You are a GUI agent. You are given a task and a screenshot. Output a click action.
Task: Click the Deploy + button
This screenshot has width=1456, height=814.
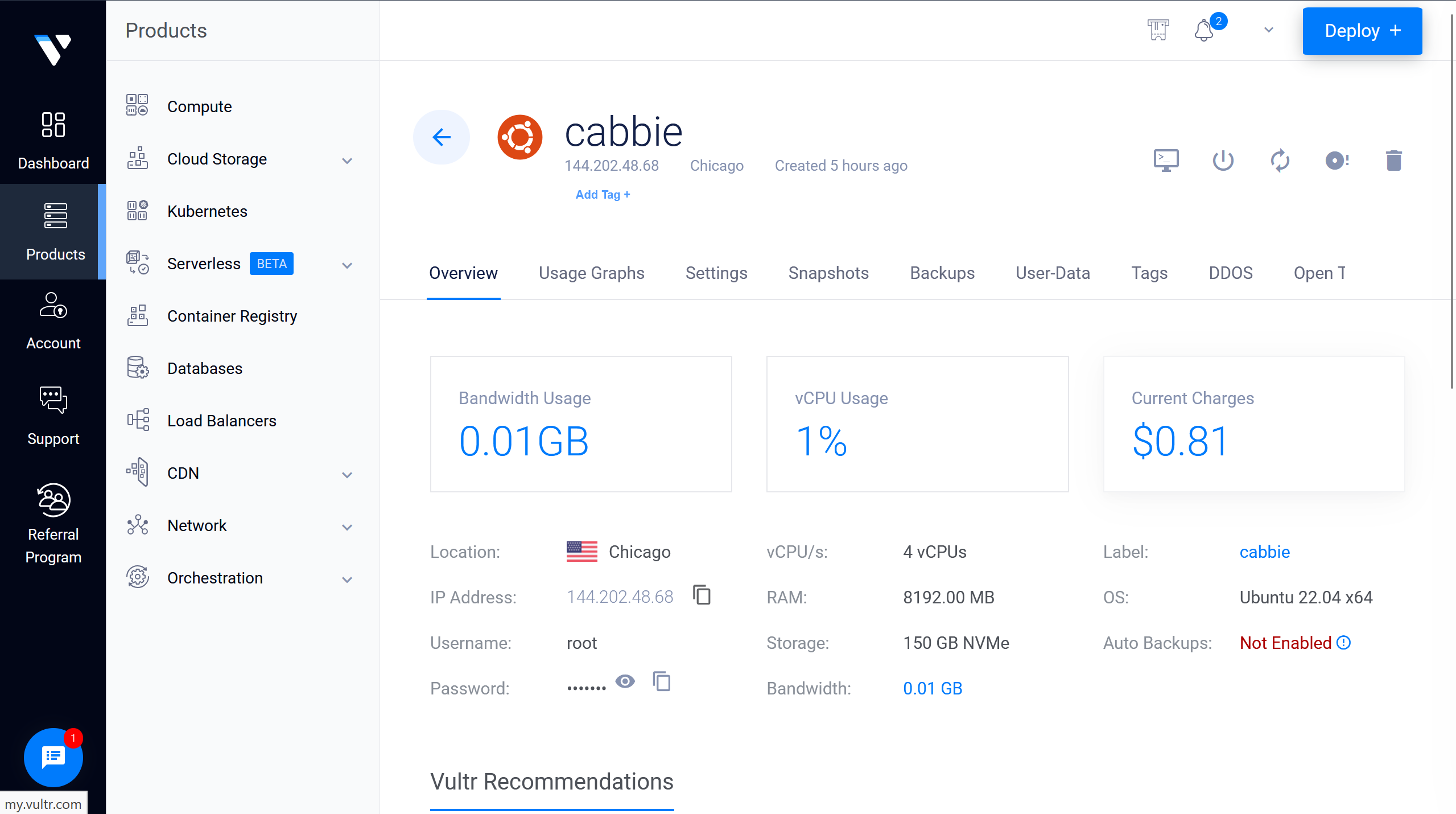click(x=1362, y=31)
